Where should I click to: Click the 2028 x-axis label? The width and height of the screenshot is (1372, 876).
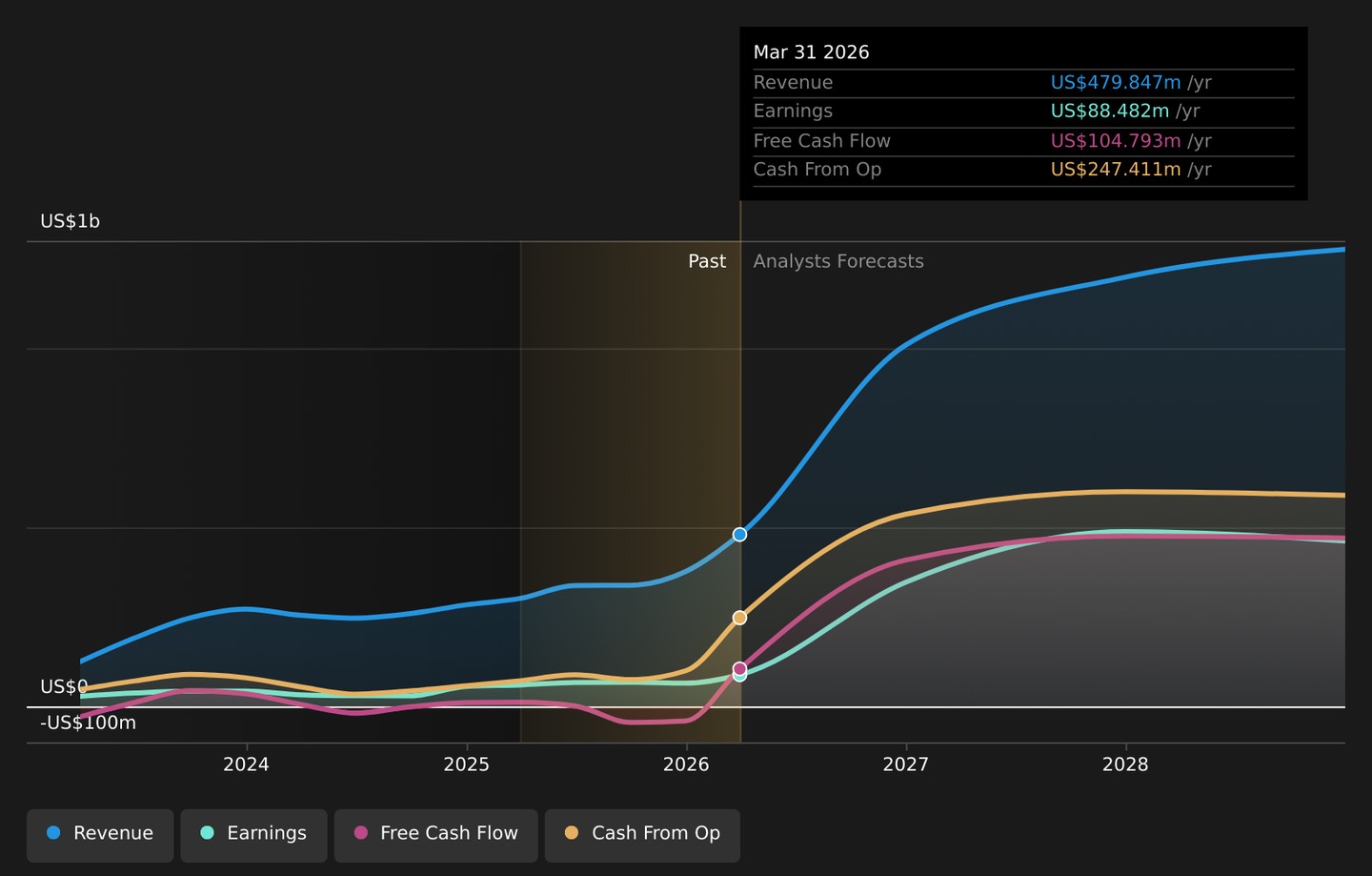pos(1125,764)
